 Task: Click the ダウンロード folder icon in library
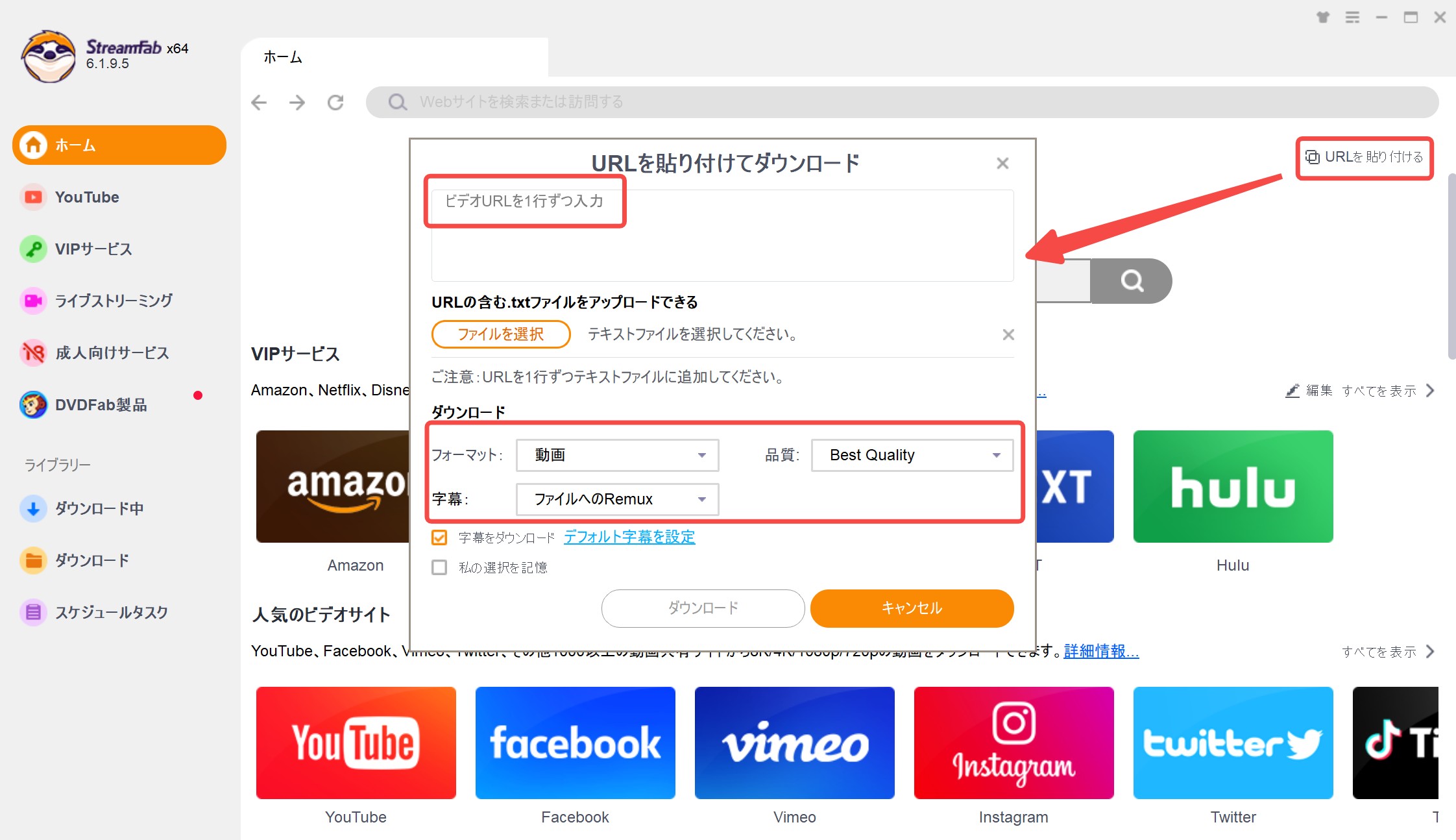[x=33, y=560]
